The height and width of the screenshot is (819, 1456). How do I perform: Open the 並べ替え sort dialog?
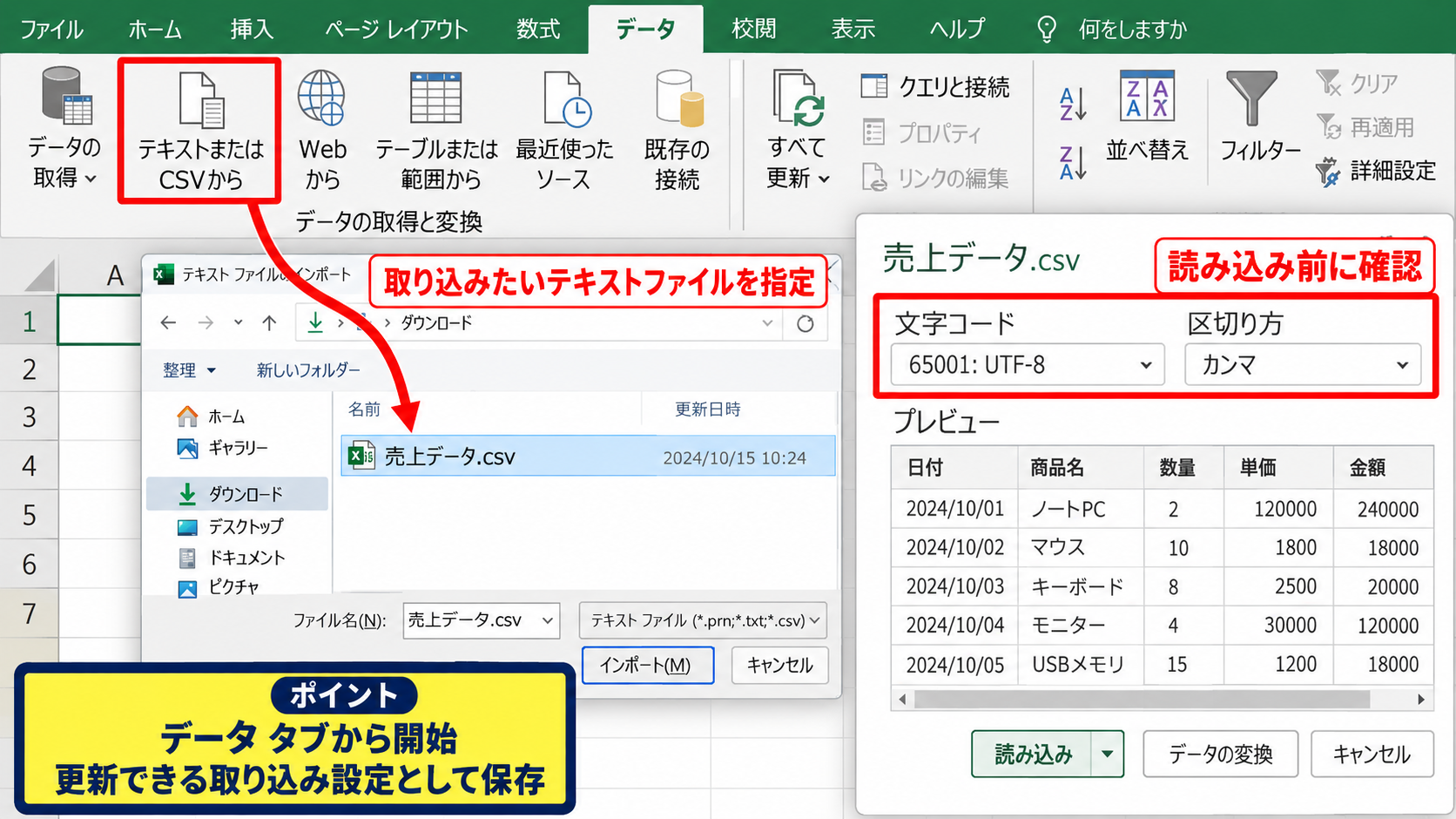click(1147, 117)
